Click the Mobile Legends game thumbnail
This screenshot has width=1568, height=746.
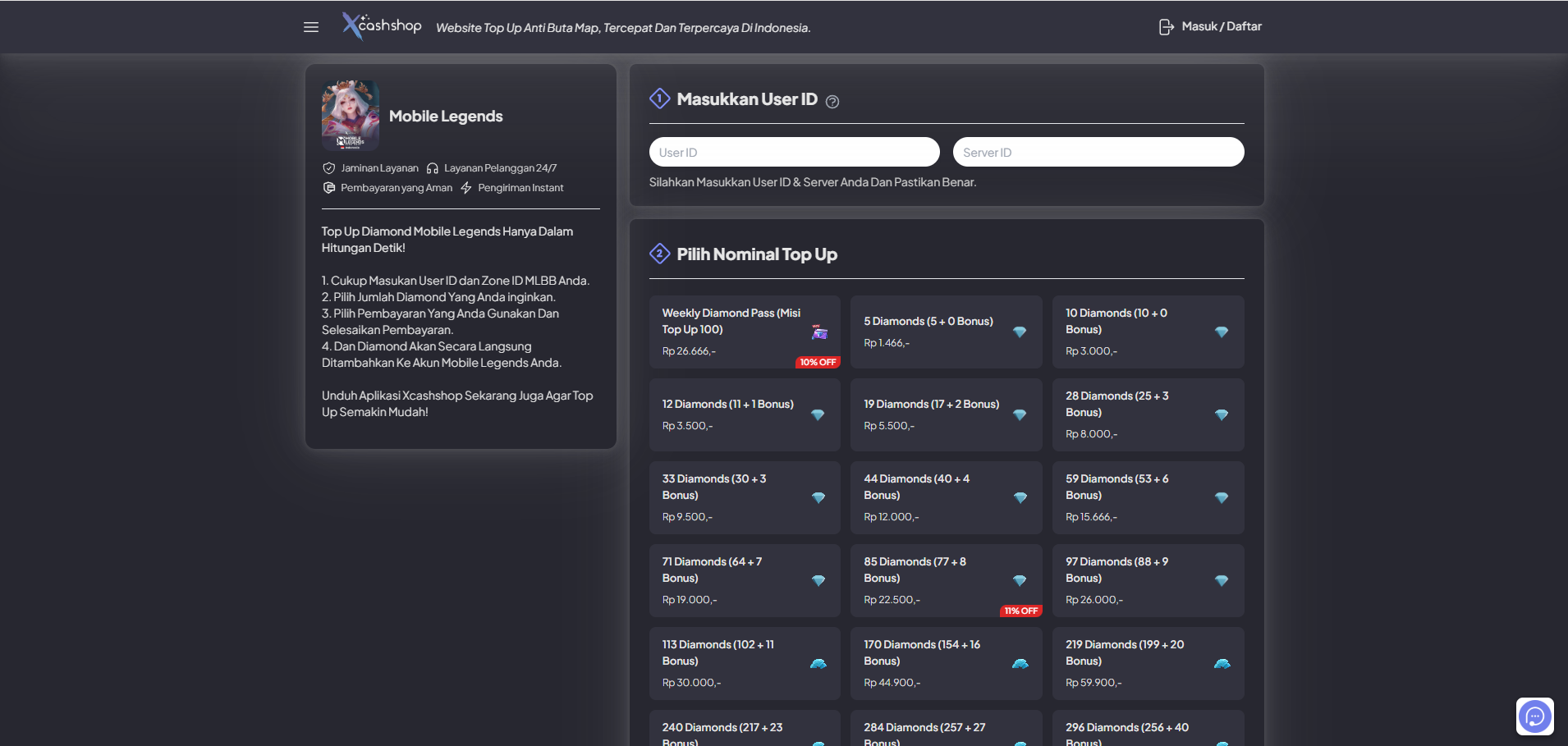tap(351, 115)
